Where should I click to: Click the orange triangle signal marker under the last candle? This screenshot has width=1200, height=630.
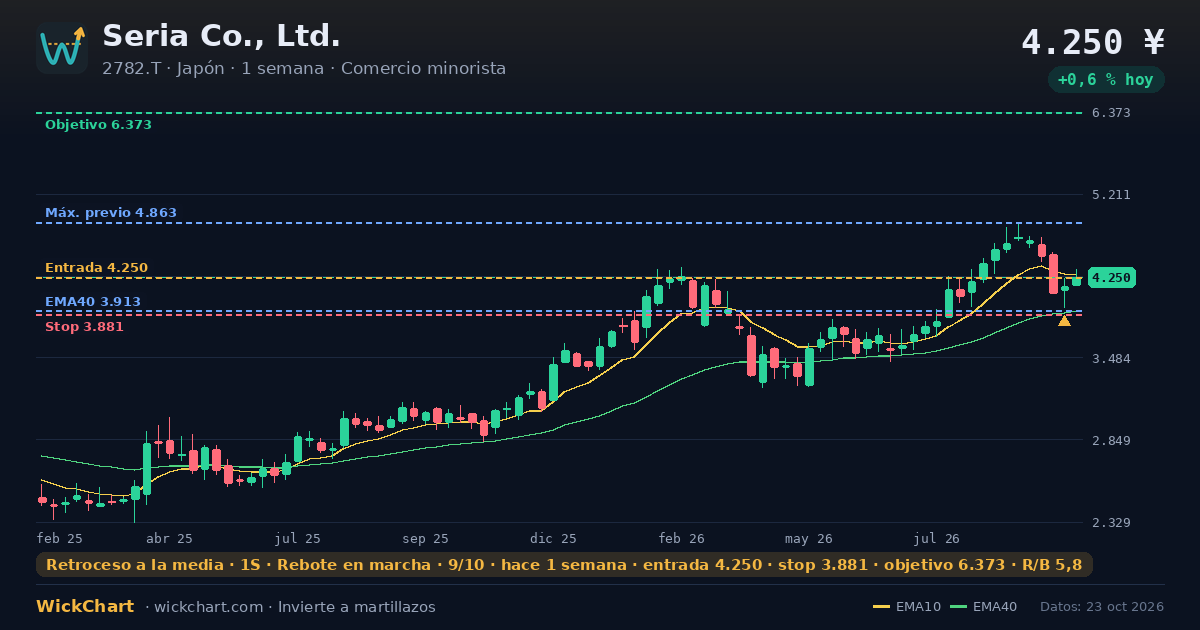[1064, 321]
